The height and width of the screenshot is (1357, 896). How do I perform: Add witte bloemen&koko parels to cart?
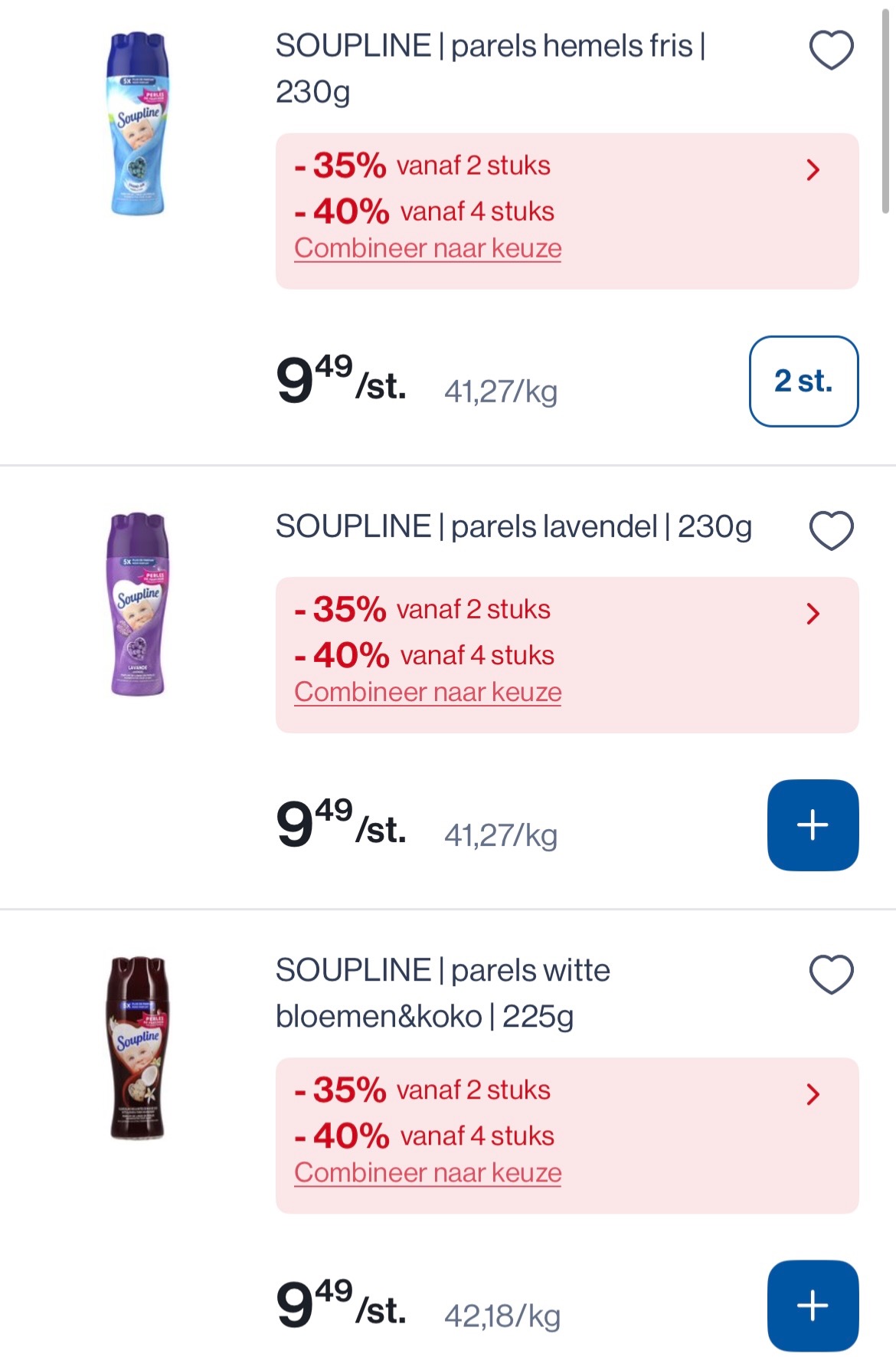[813, 1303]
